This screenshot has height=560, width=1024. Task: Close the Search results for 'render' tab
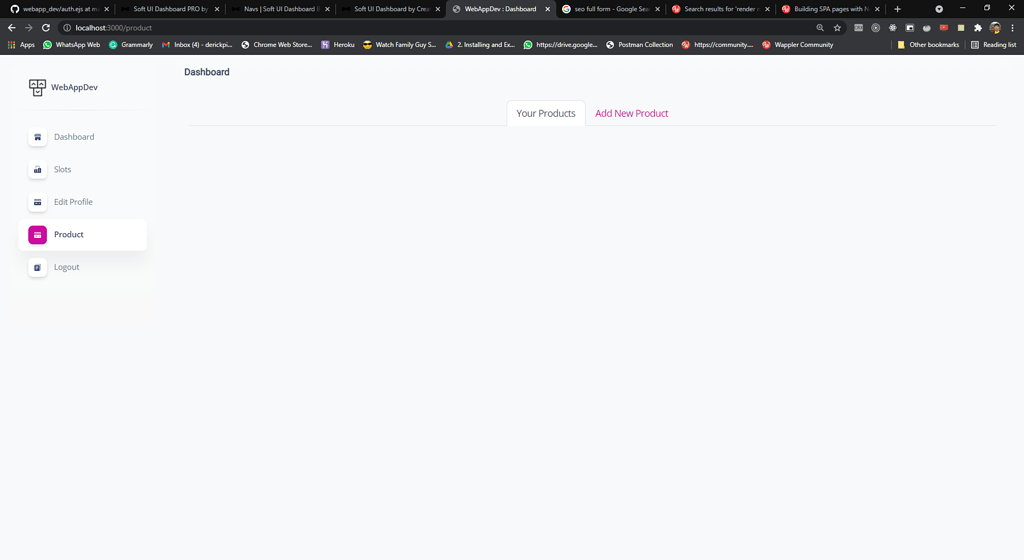coord(767,9)
